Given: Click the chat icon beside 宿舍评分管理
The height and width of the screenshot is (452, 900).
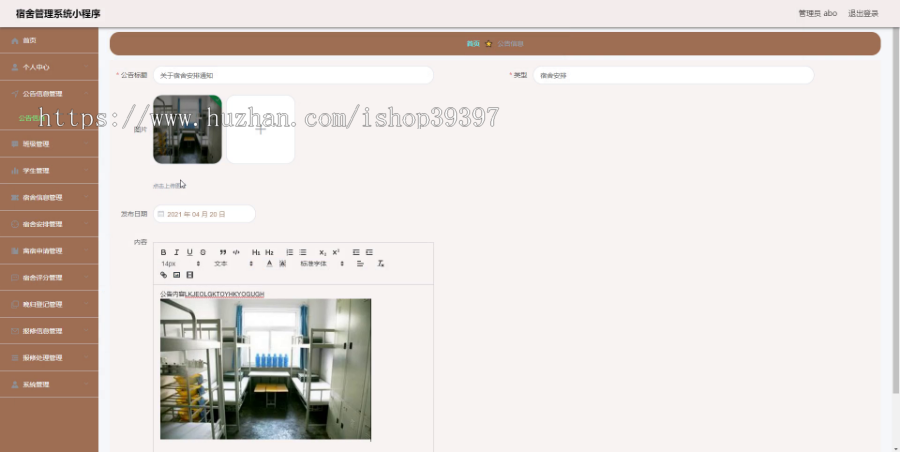Looking at the screenshot, I should [15, 277].
